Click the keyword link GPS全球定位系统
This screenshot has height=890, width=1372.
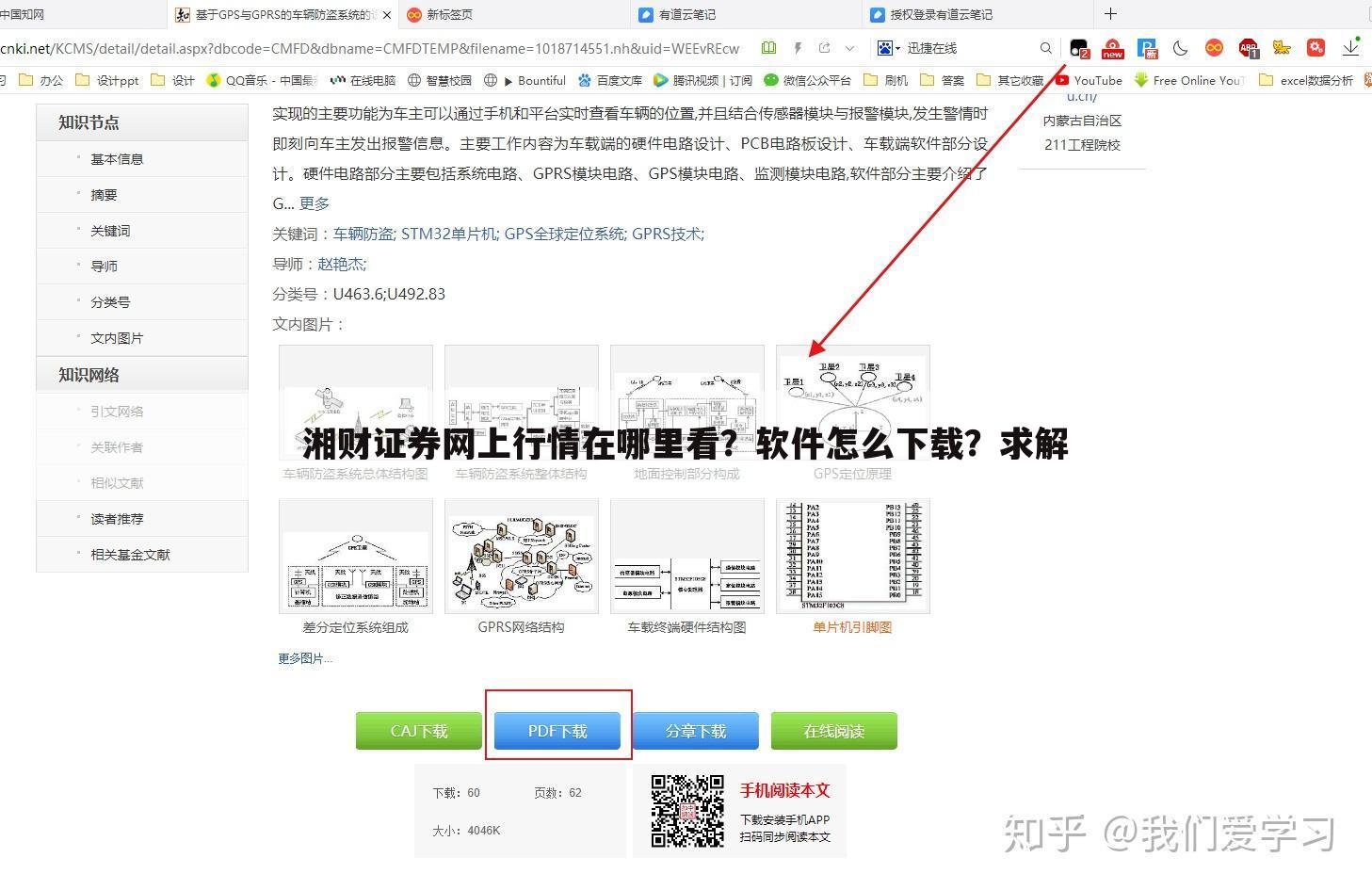(x=565, y=234)
